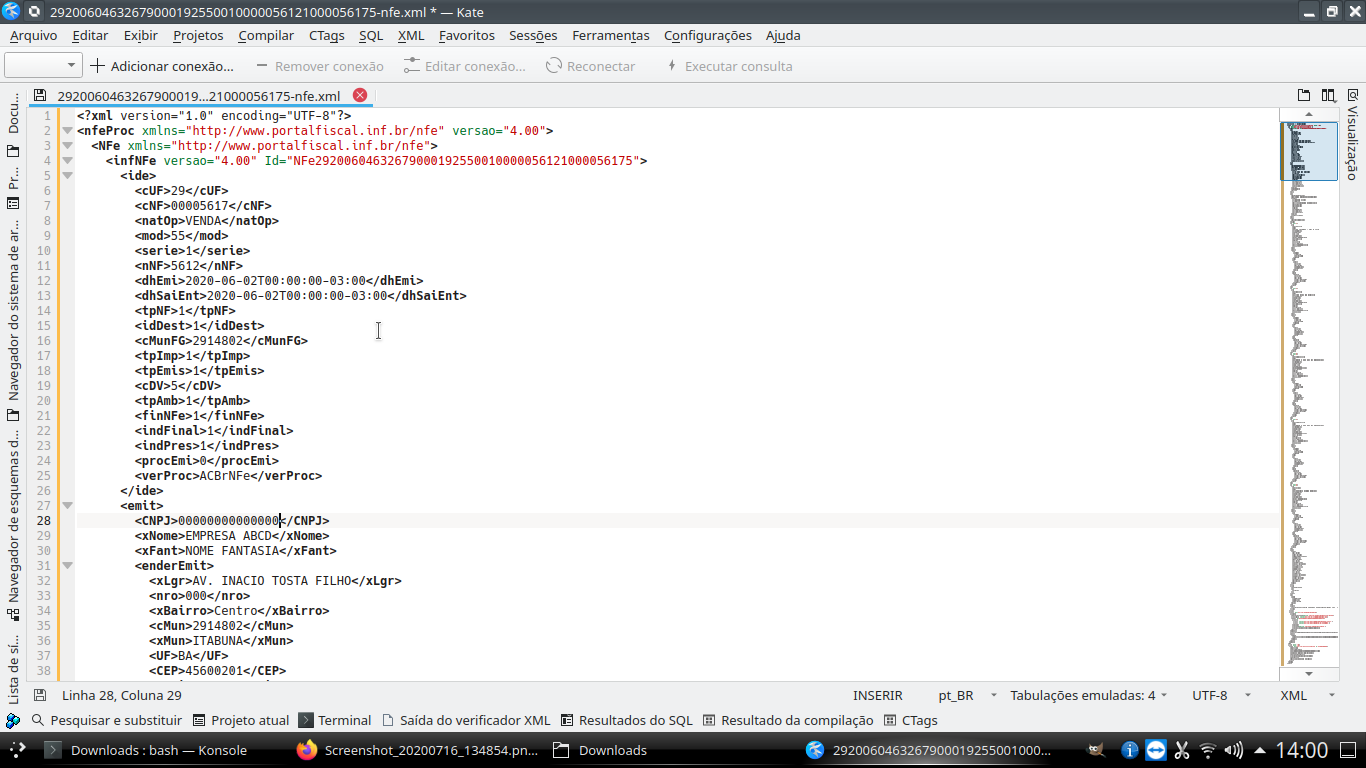Click the CTags bottom panel button
1366x768 pixels.
click(910, 720)
